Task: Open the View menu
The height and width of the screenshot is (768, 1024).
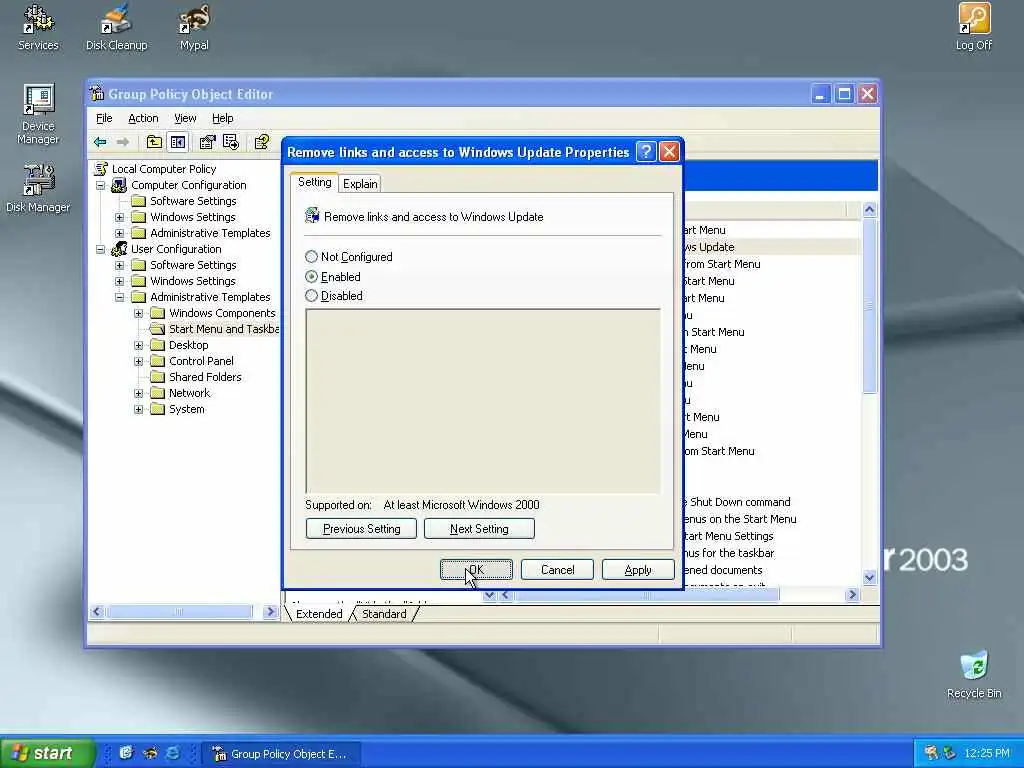Action: pos(185,118)
